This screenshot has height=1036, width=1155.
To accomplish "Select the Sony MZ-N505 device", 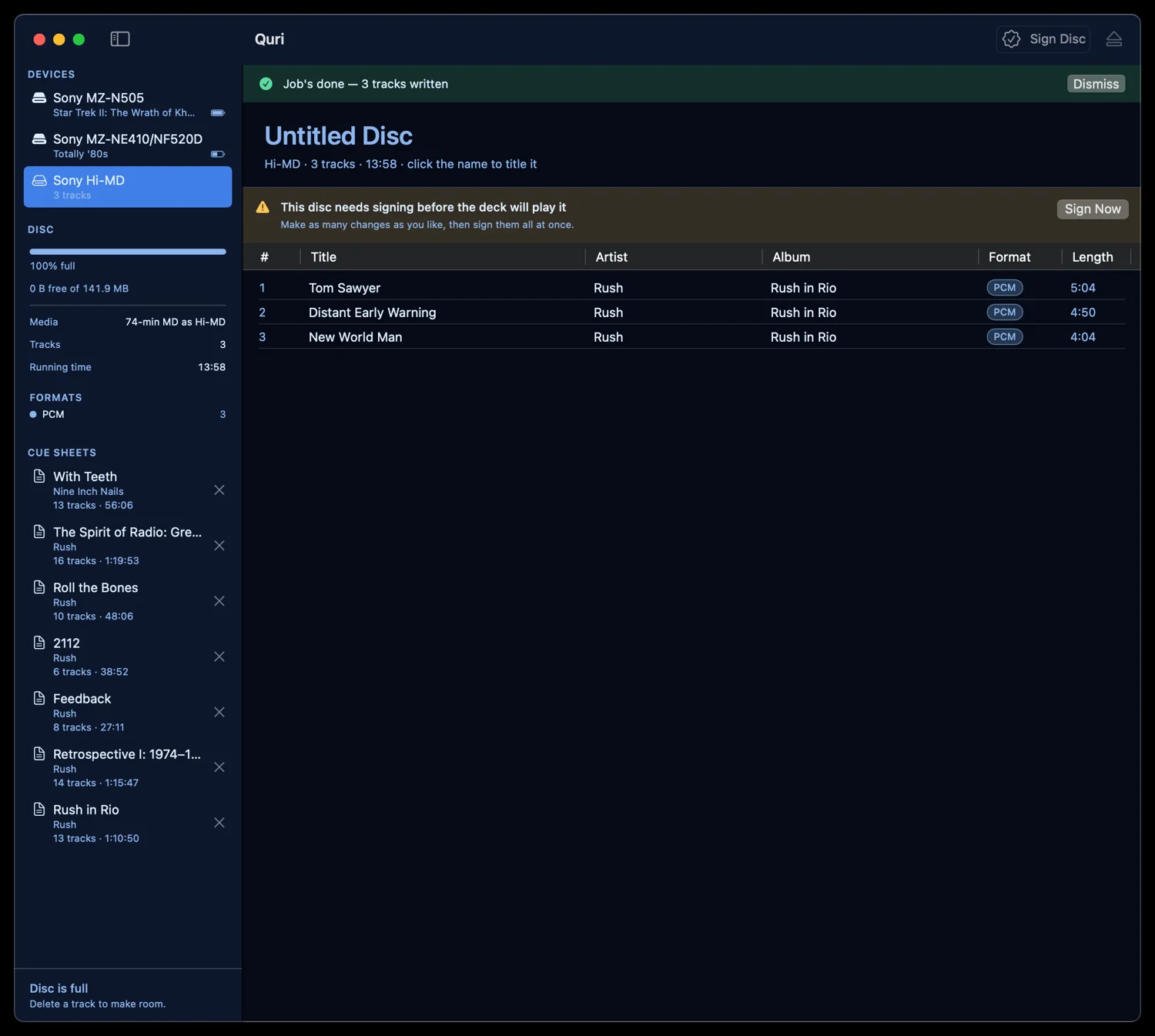I will [128, 105].
